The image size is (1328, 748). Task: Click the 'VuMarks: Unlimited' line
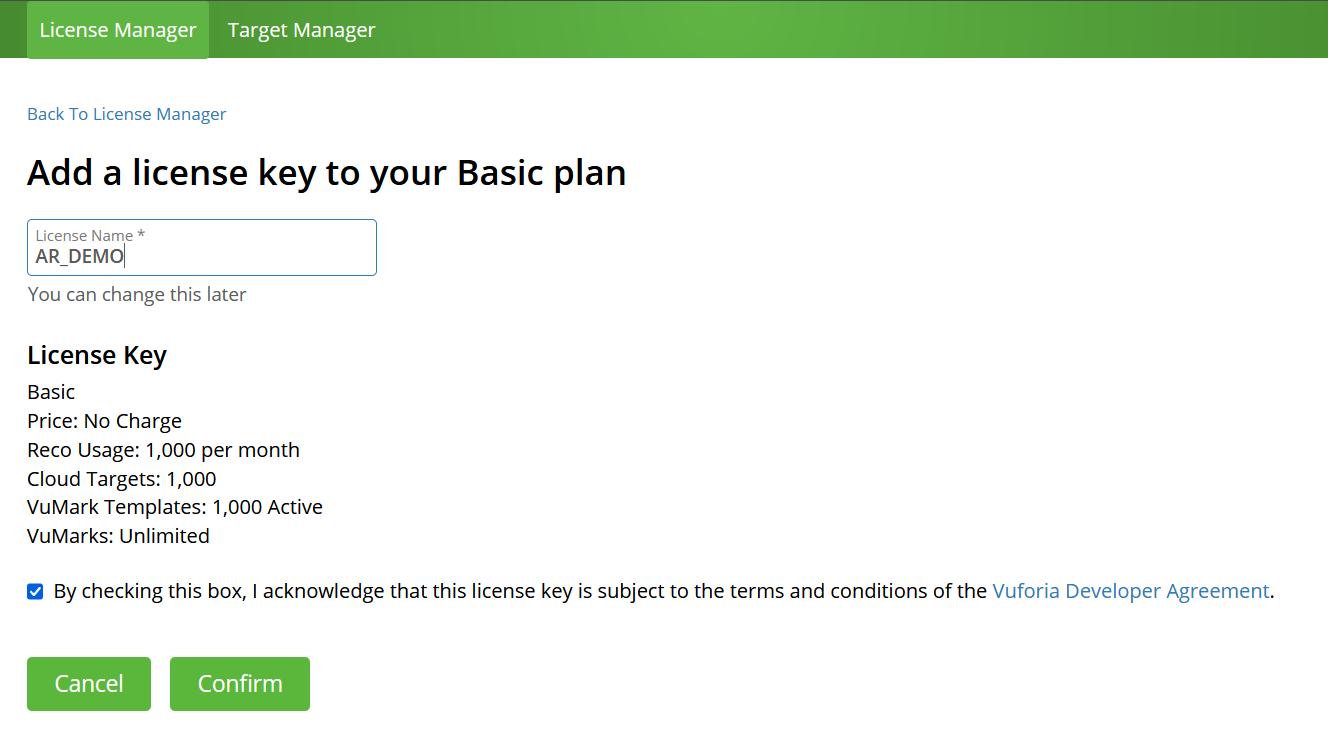[x=119, y=536]
